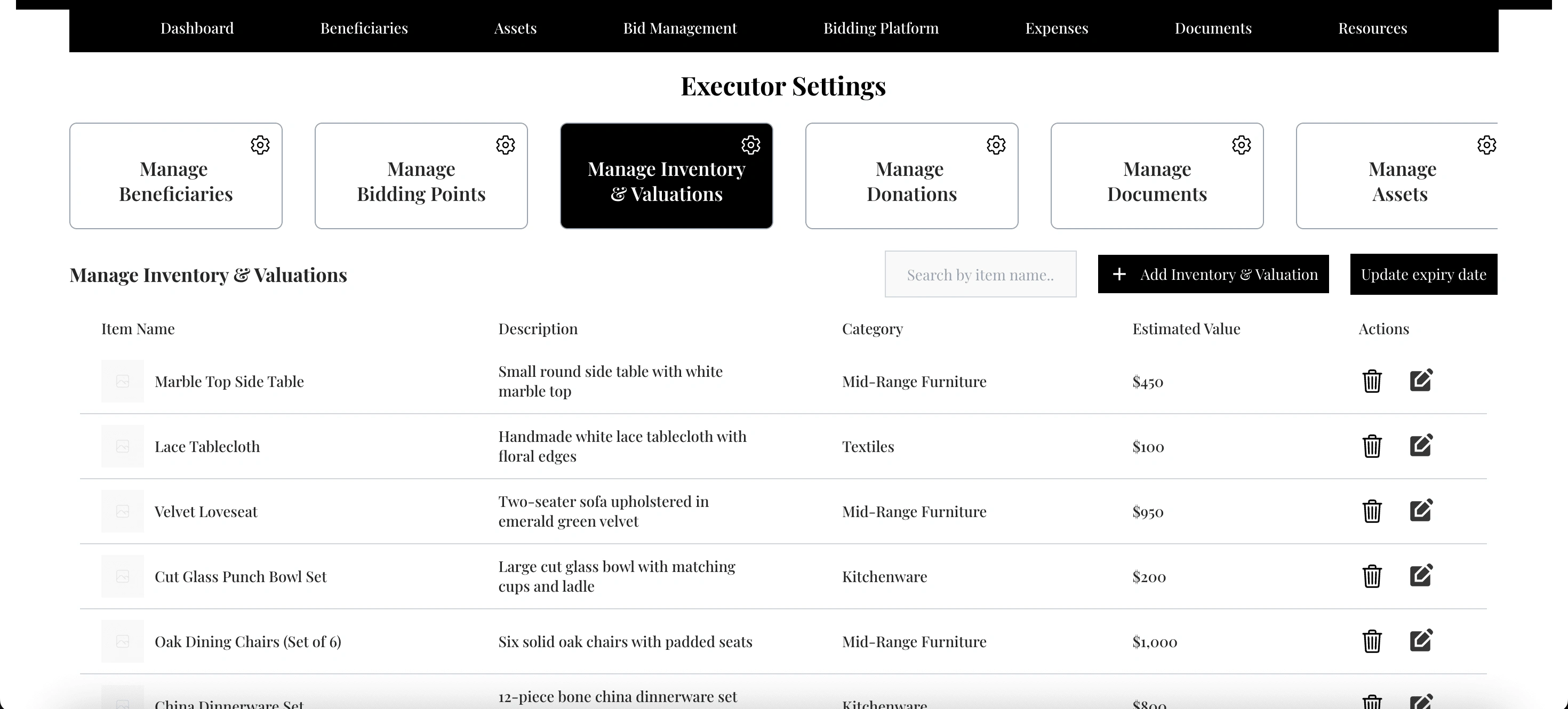Click the $200 estimated value
Screen dimensions: 1568x709
click(x=1149, y=577)
